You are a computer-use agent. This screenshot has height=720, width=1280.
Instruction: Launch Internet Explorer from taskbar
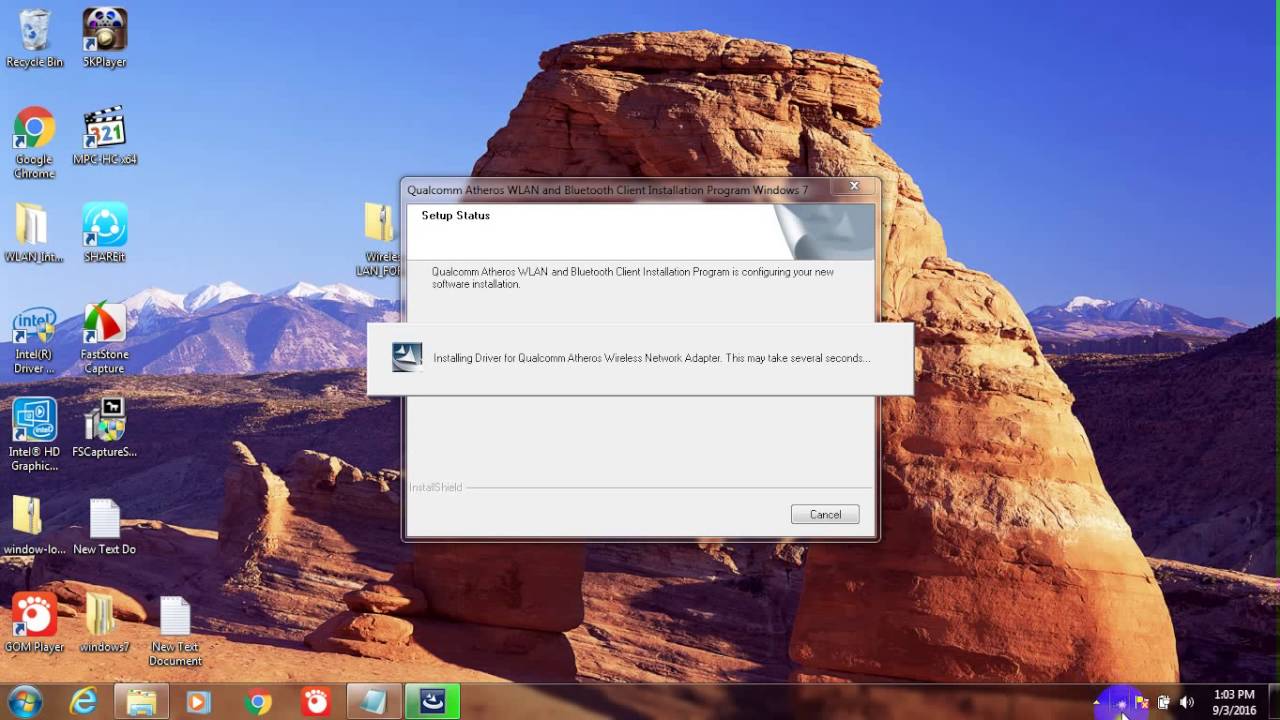[x=84, y=702]
